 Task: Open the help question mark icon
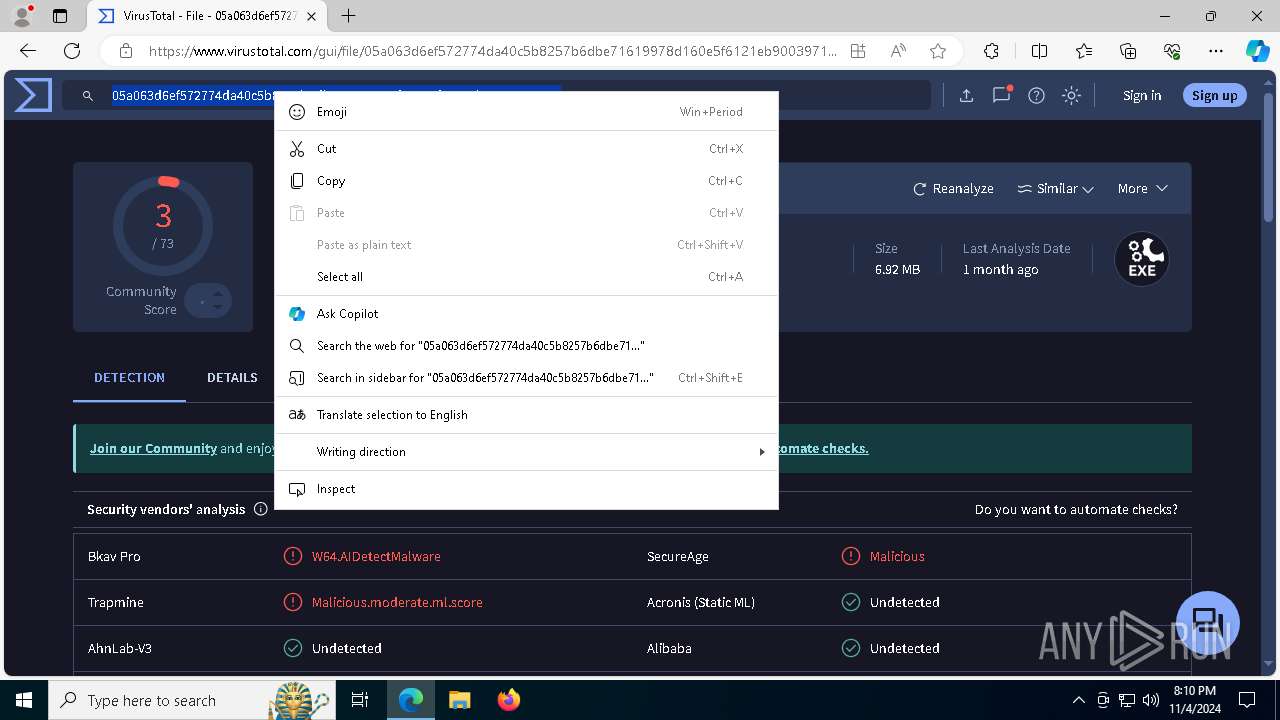[1036, 95]
